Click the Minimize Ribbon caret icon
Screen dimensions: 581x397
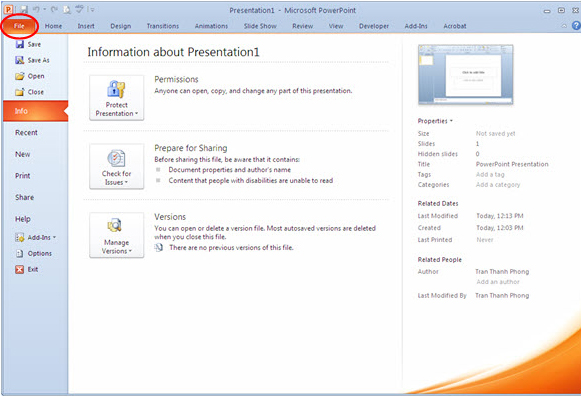[564, 26]
